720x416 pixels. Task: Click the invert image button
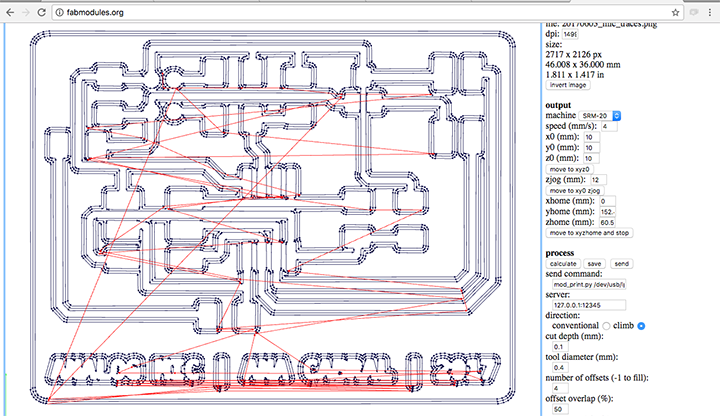568,85
